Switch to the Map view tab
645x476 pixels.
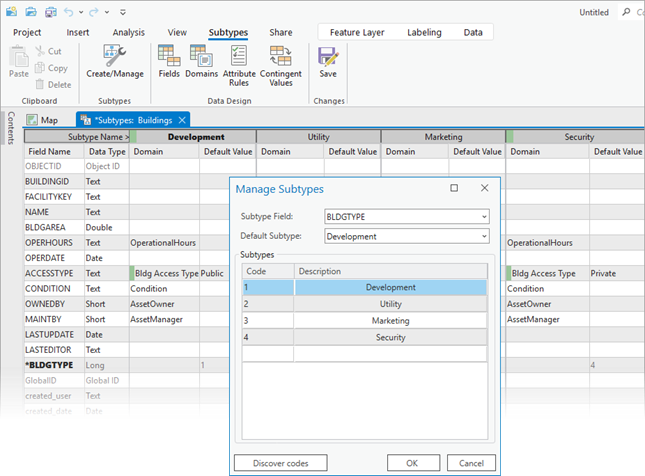click(42, 120)
